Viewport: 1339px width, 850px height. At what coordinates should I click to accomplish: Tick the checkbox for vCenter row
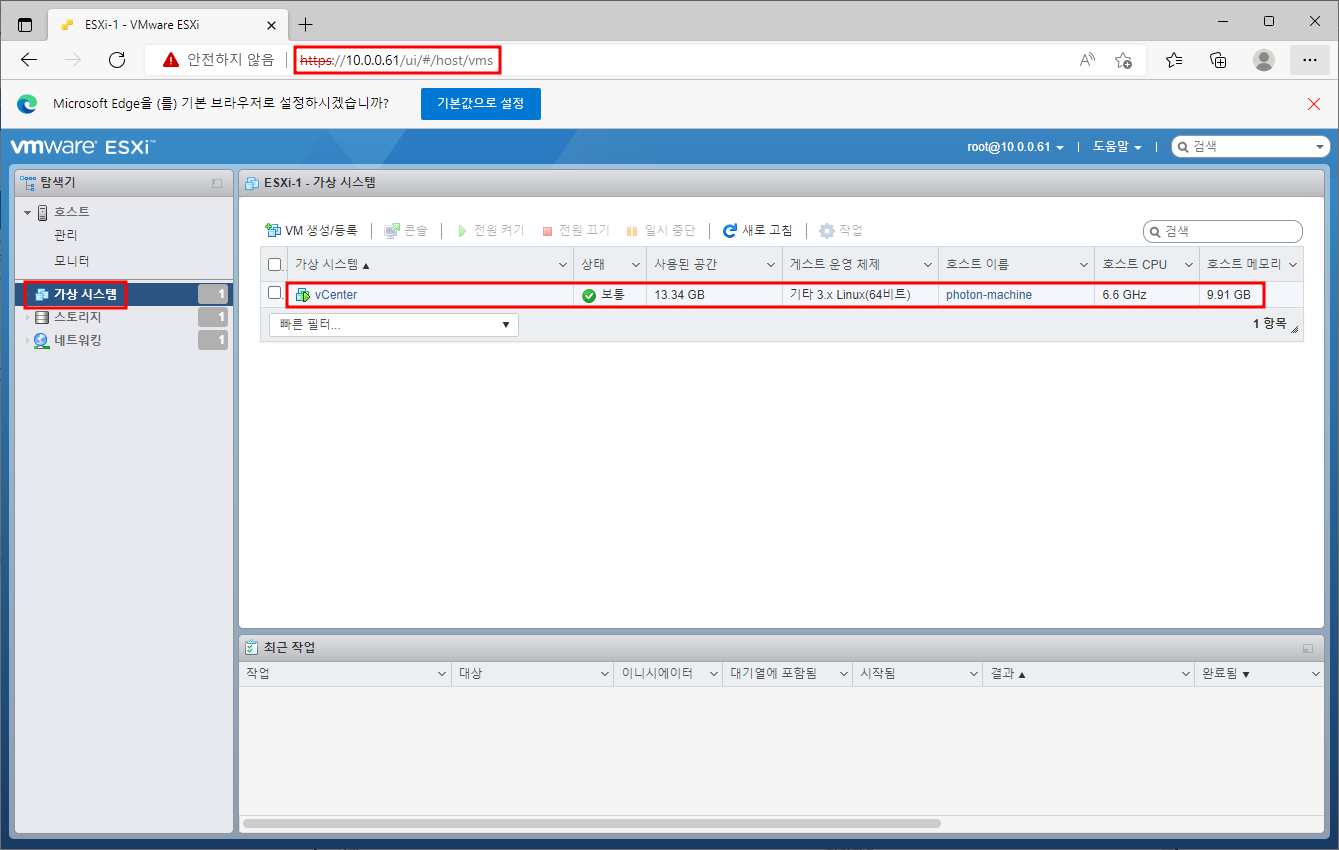tap(275, 293)
